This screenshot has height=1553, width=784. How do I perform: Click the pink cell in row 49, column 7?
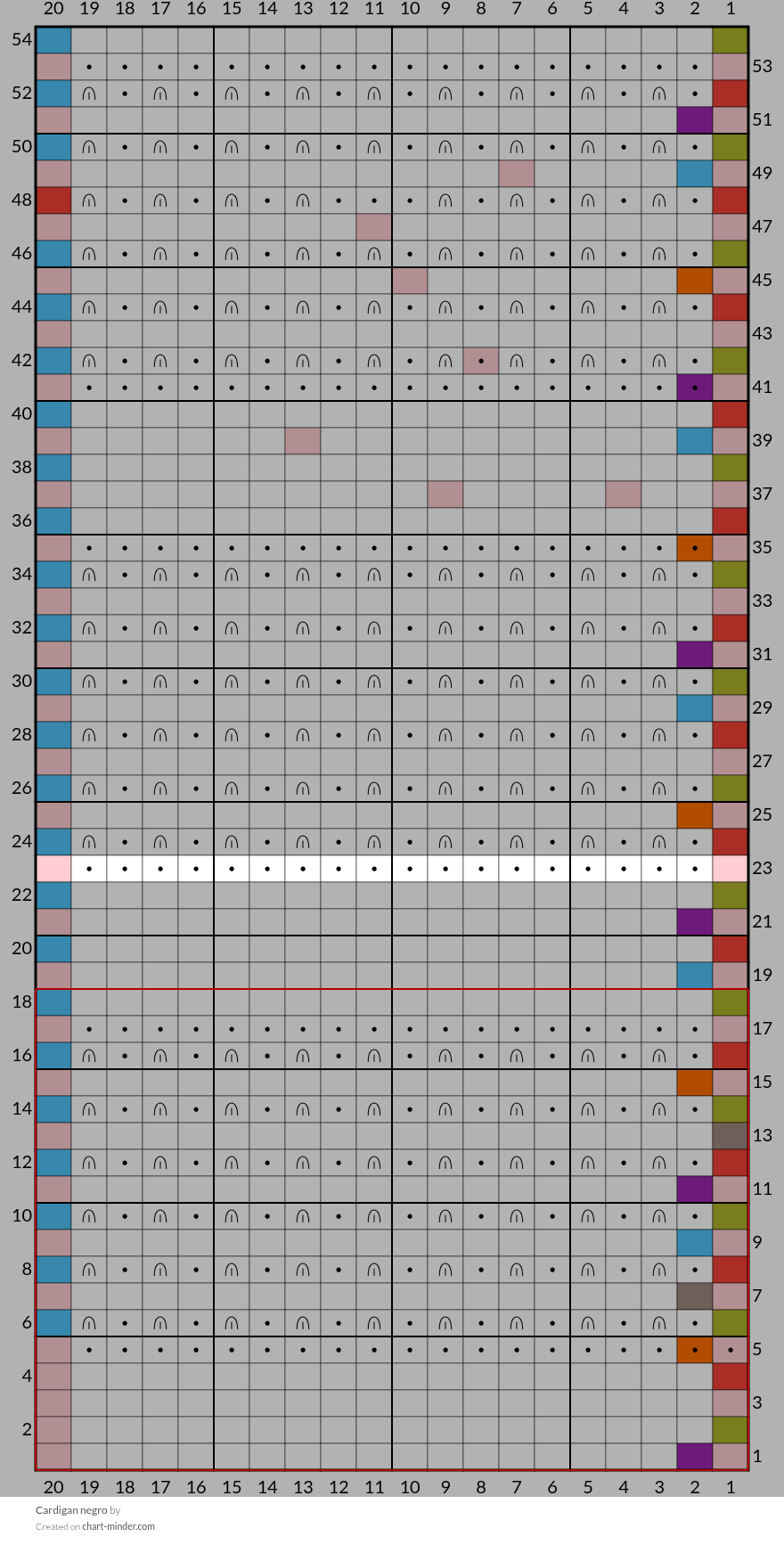pos(517,174)
